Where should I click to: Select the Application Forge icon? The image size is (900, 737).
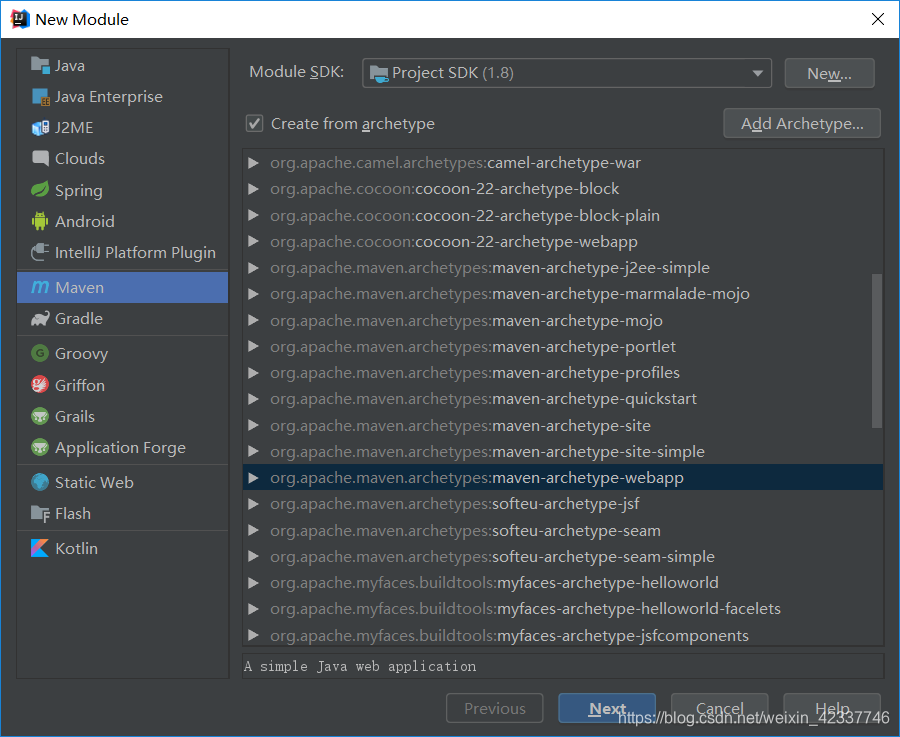40,447
